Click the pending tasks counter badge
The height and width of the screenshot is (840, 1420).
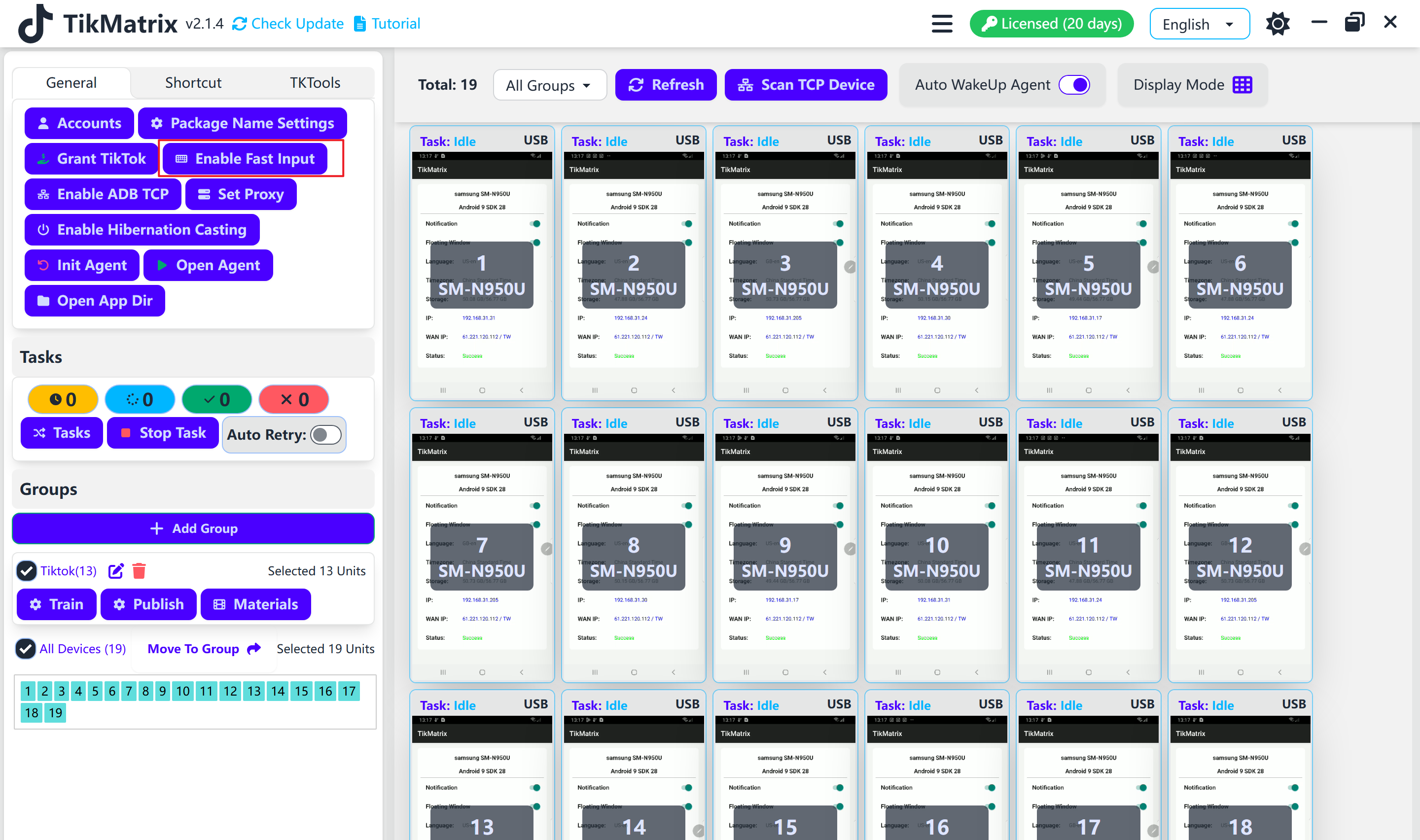63,400
